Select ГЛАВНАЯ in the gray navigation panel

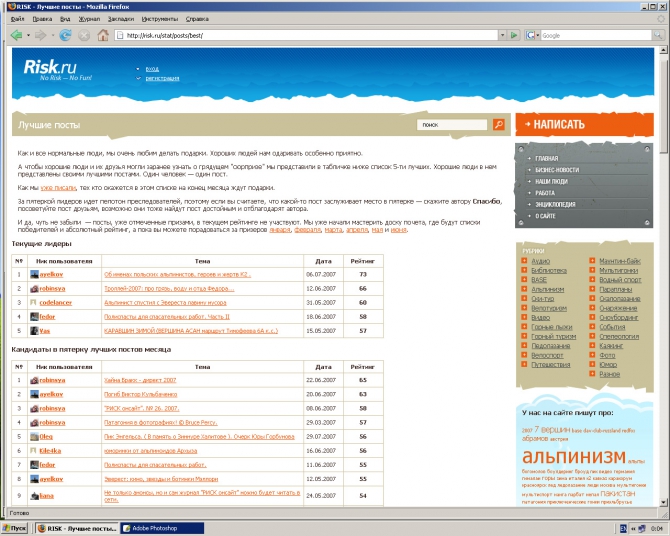[547, 158]
